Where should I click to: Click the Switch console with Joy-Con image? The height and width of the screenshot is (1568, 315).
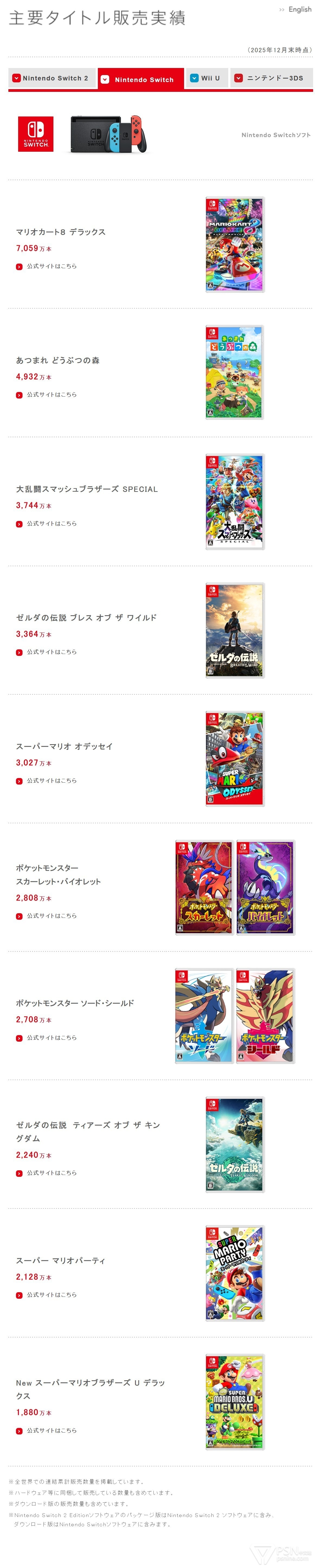(x=108, y=134)
